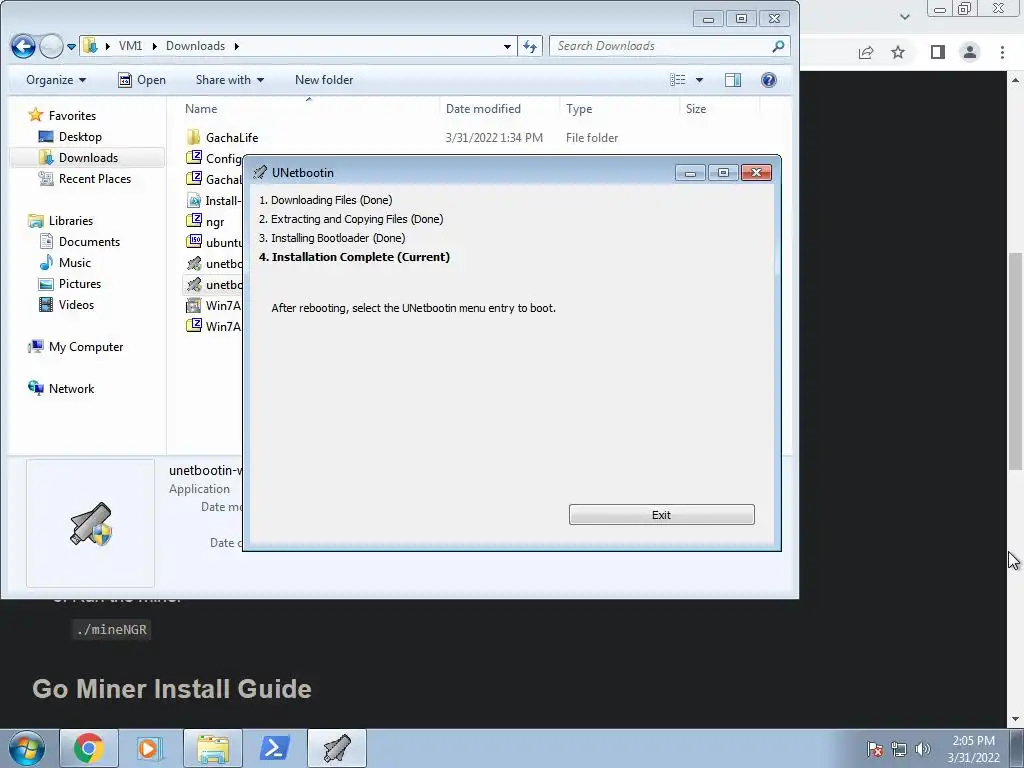This screenshot has width=1024, height=768.
Task: Sort files by Date modified column
Action: point(483,108)
